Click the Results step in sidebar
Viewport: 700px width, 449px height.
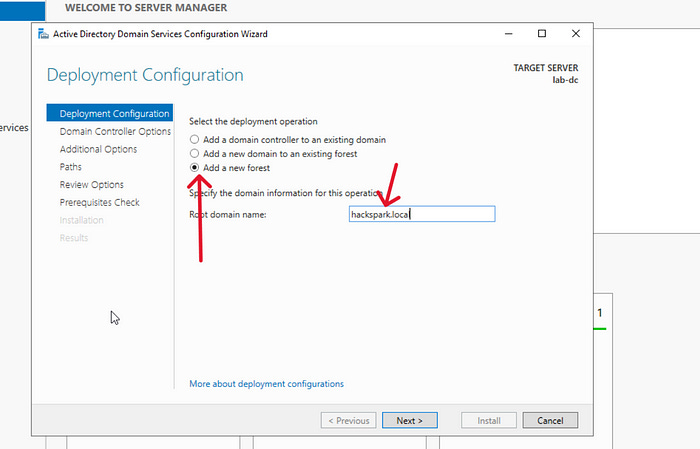coord(74,238)
